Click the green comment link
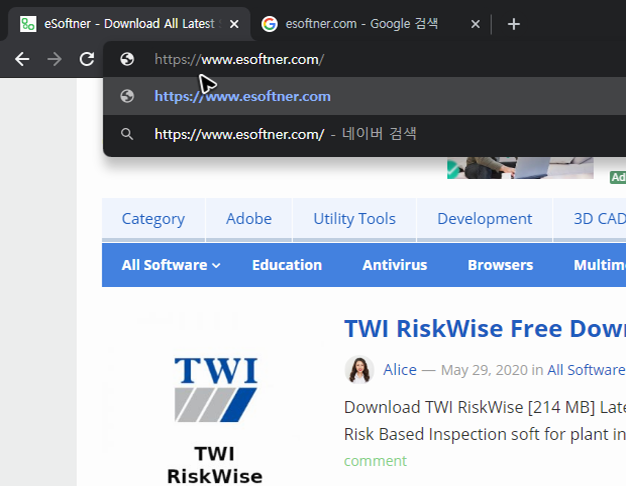The width and height of the screenshot is (626, 486). [375, 461]
